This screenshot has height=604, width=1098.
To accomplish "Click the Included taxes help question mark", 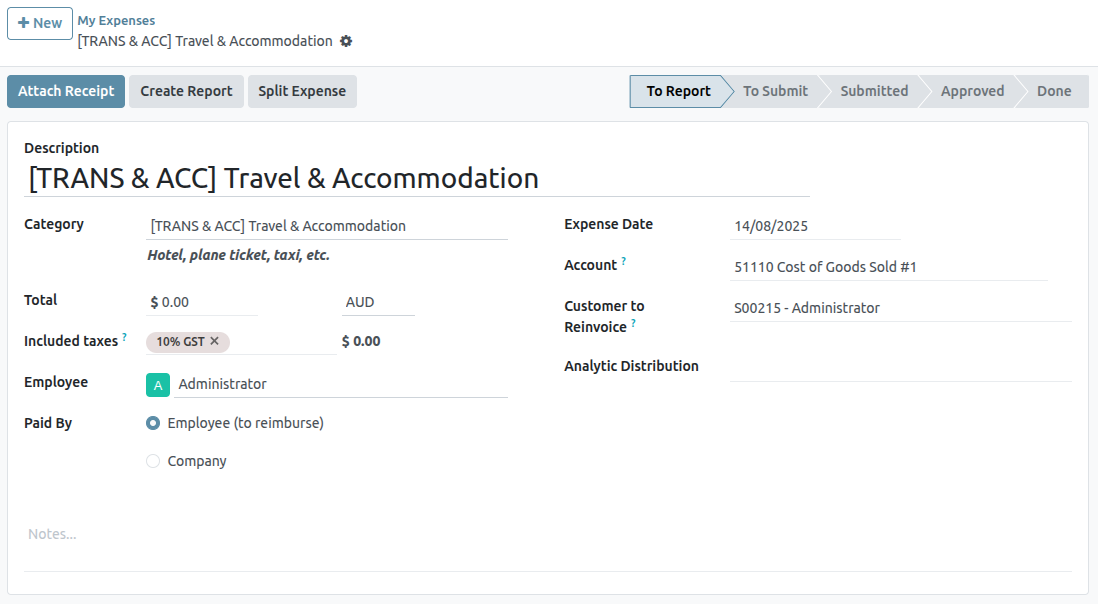I will tap(125, 338).
